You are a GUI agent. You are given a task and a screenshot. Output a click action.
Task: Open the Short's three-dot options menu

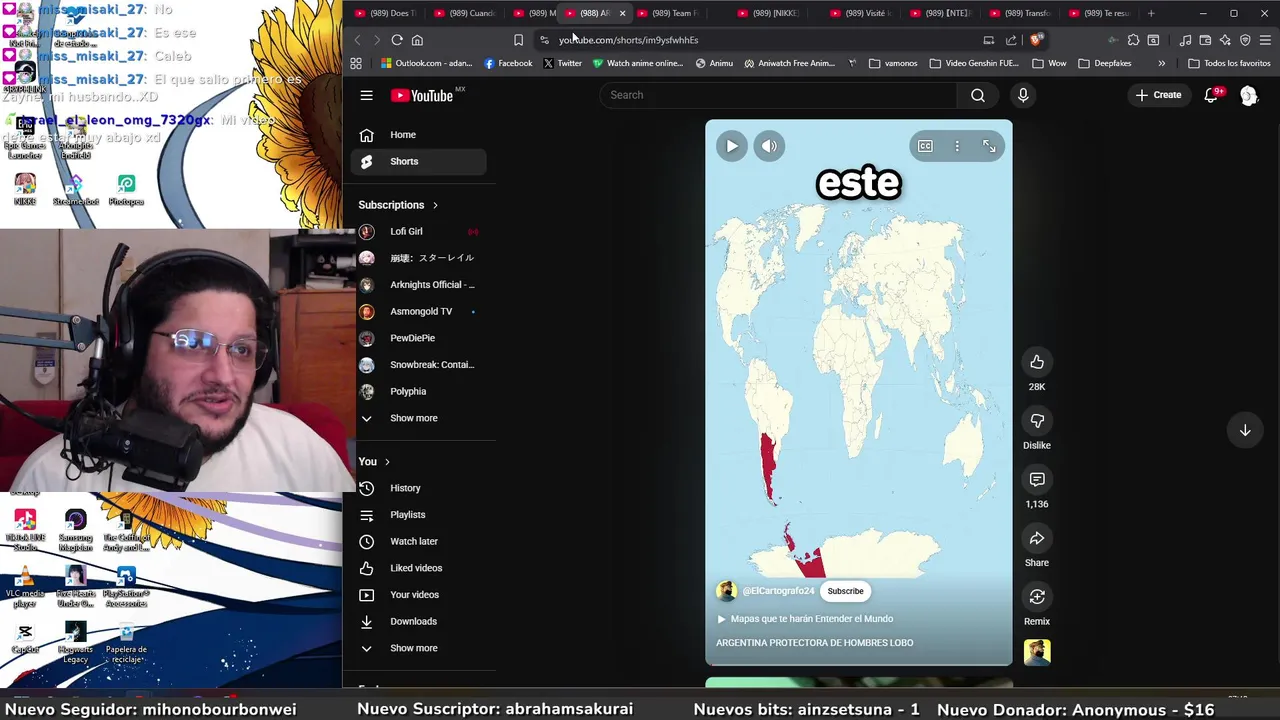tap(957, 146)
